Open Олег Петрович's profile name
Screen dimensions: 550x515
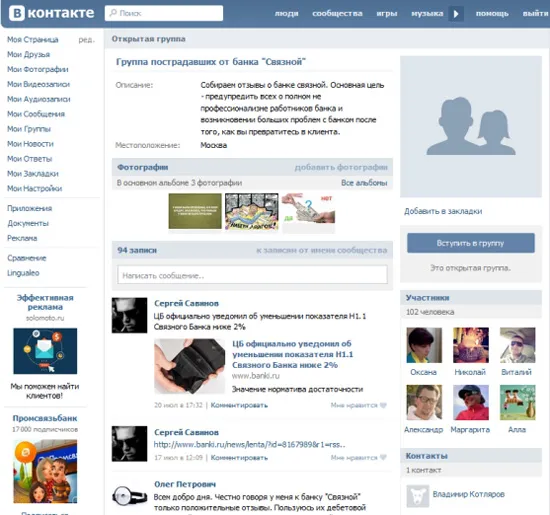click(x=185, y=484)
